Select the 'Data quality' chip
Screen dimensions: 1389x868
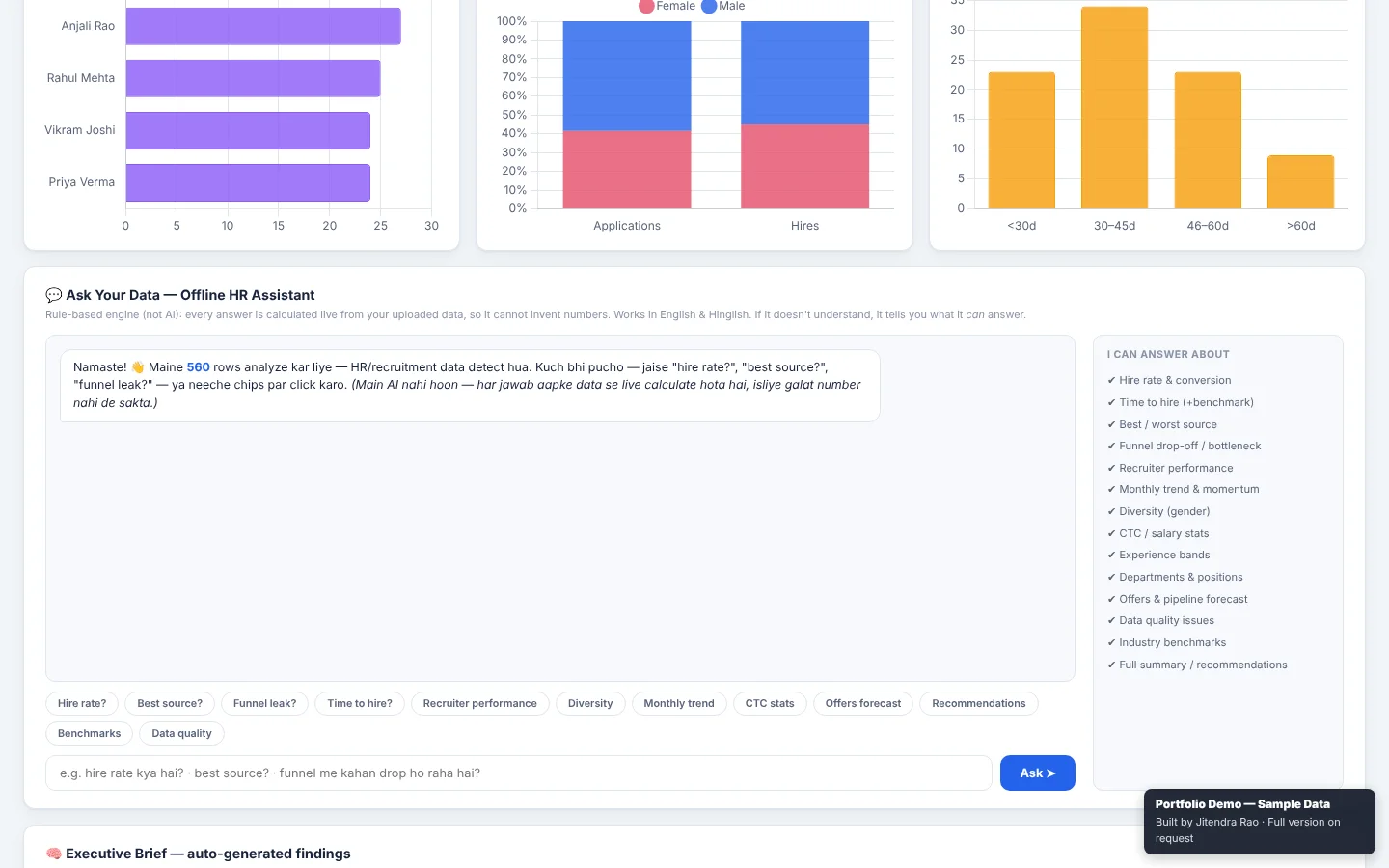click(181, 733)
